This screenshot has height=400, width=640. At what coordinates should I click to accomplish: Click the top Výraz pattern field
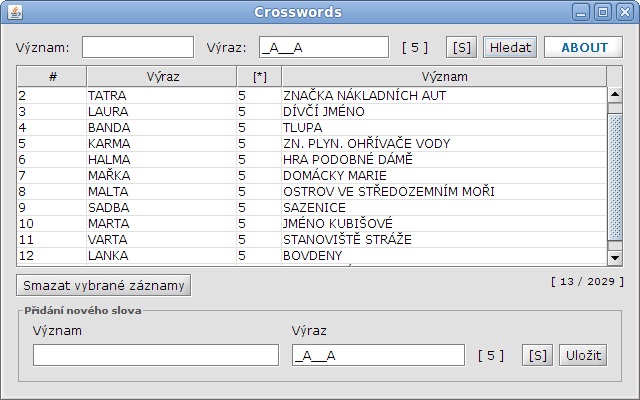tap(323, 47)
